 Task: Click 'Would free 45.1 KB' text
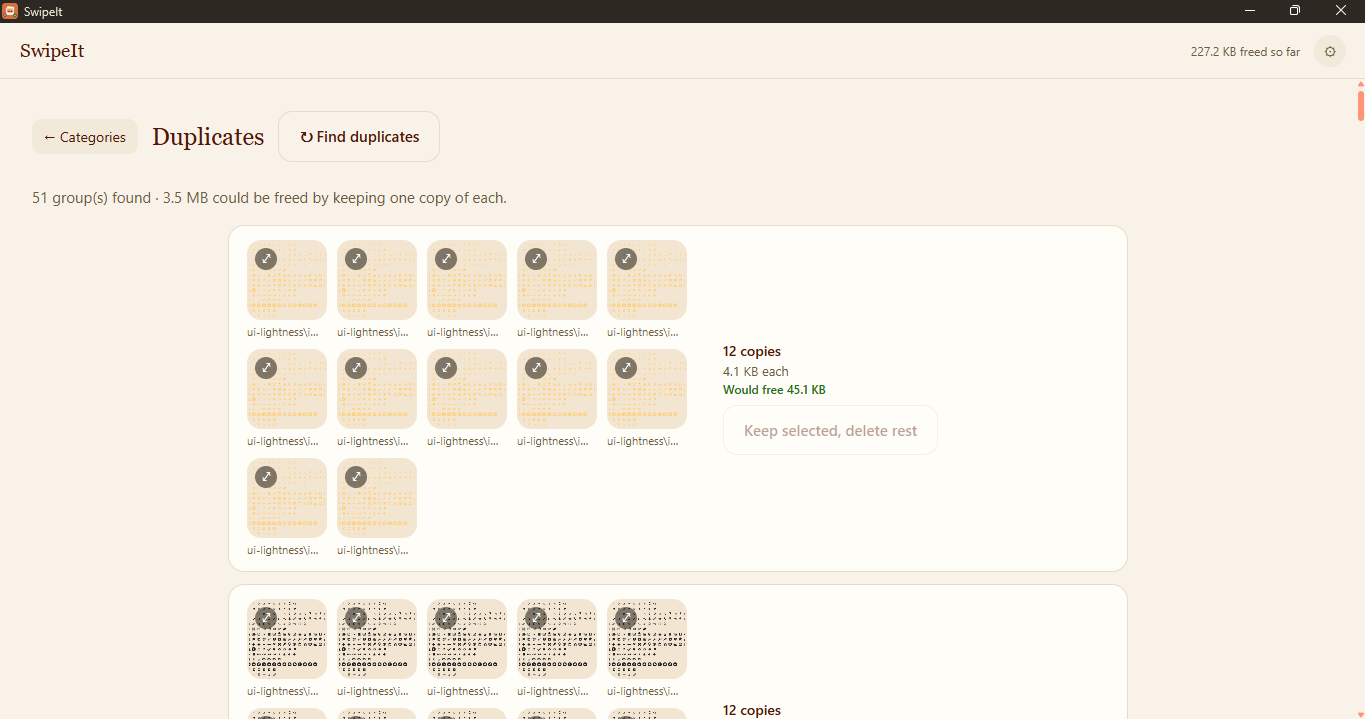tap(774, 390)
